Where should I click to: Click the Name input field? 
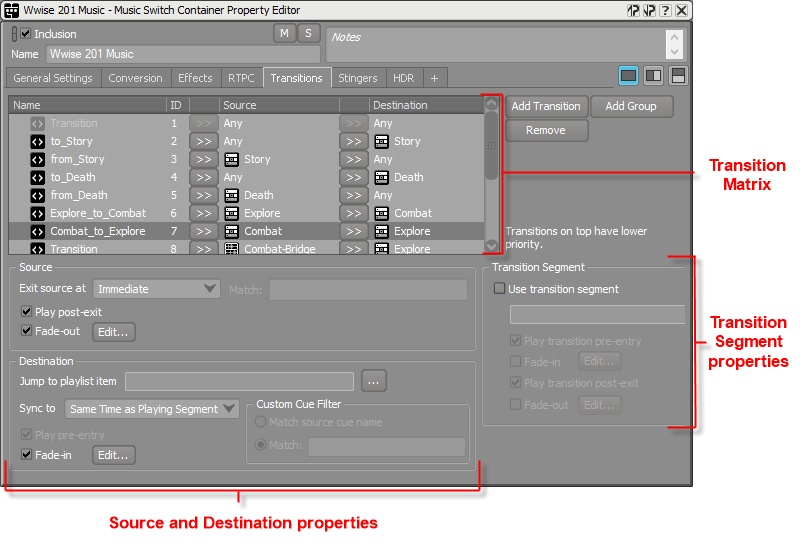pyautogui.click(x=183, y=54)
